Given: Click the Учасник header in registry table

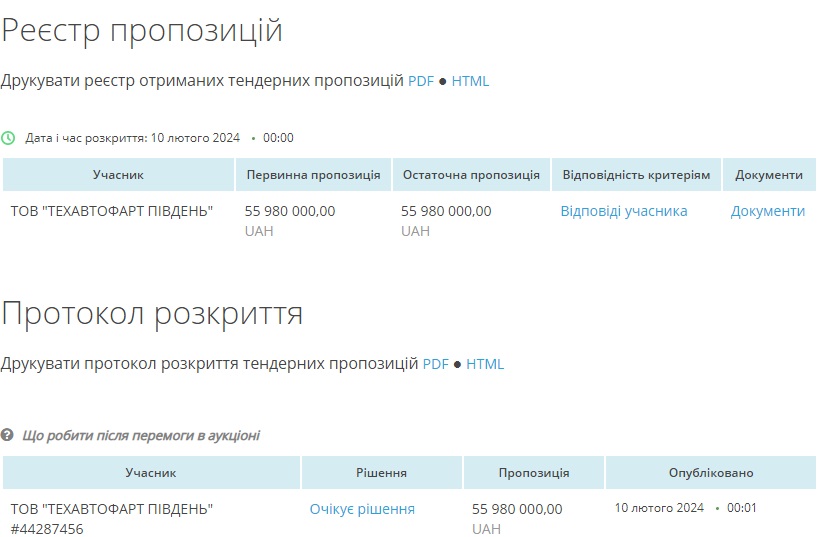Looking at the screenshot, I should click(x=118, y=174).
